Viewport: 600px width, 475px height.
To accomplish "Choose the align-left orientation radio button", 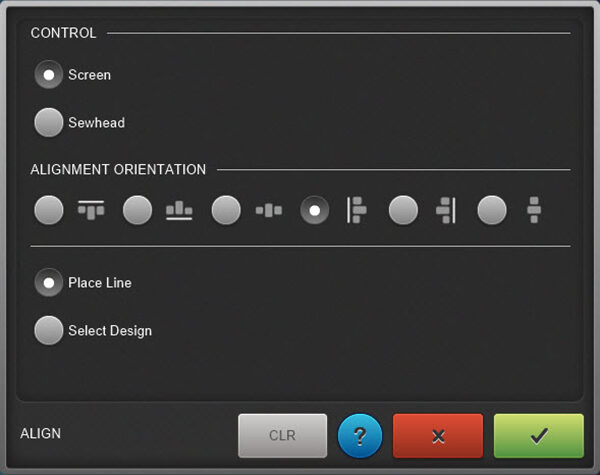I will click(315, 210).
